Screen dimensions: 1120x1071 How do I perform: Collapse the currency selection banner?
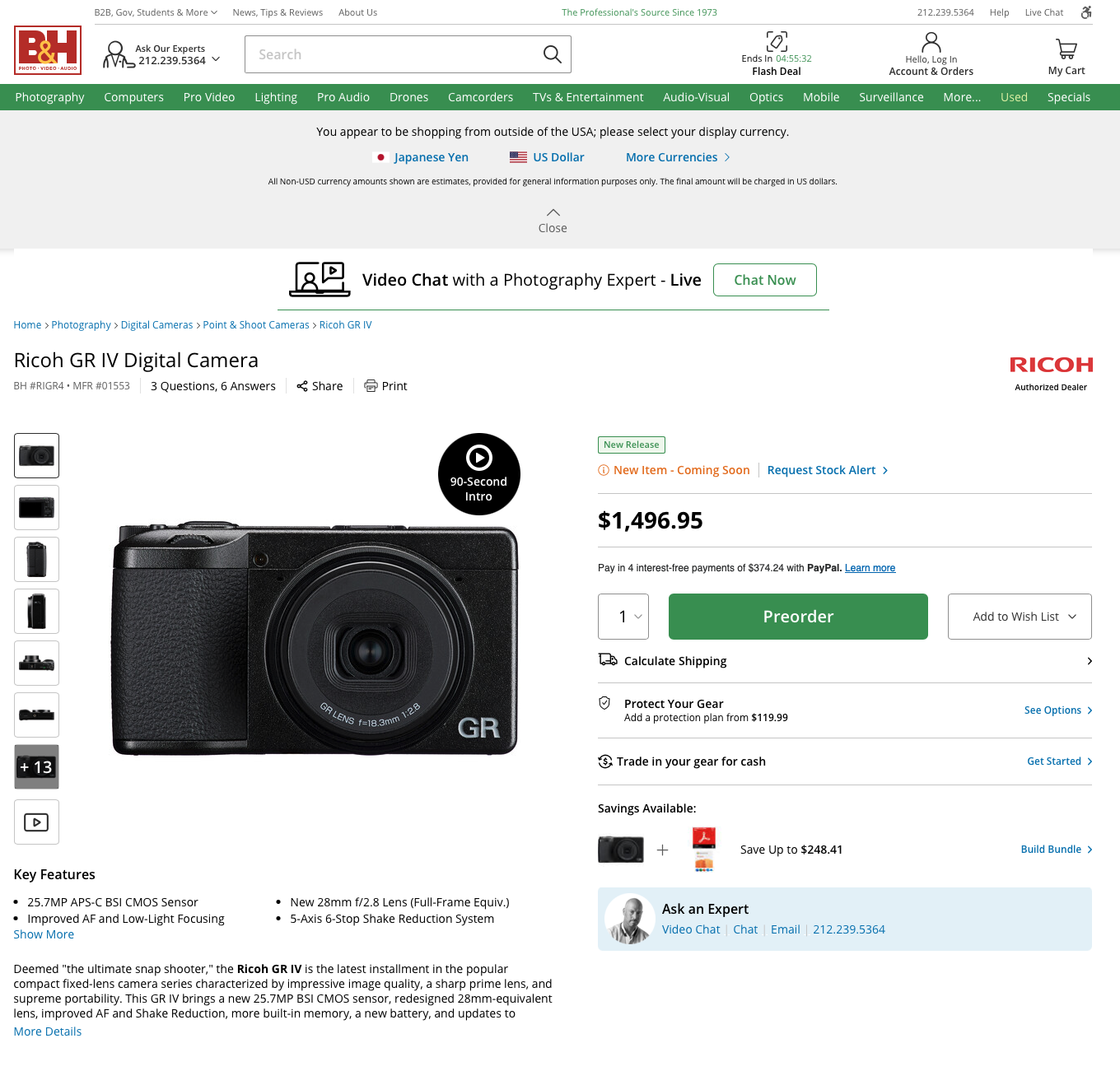553,221
